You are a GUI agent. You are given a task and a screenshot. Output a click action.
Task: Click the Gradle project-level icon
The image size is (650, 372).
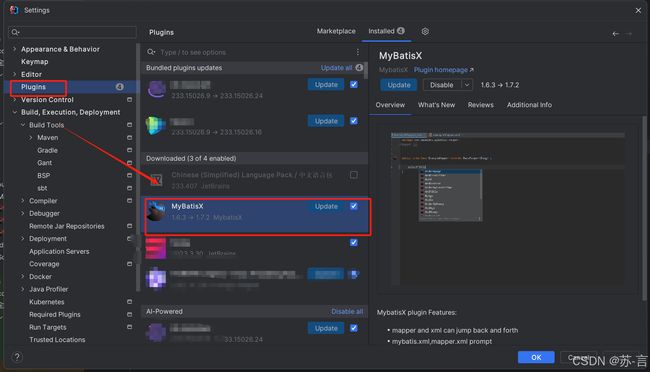tap(129, 150)
